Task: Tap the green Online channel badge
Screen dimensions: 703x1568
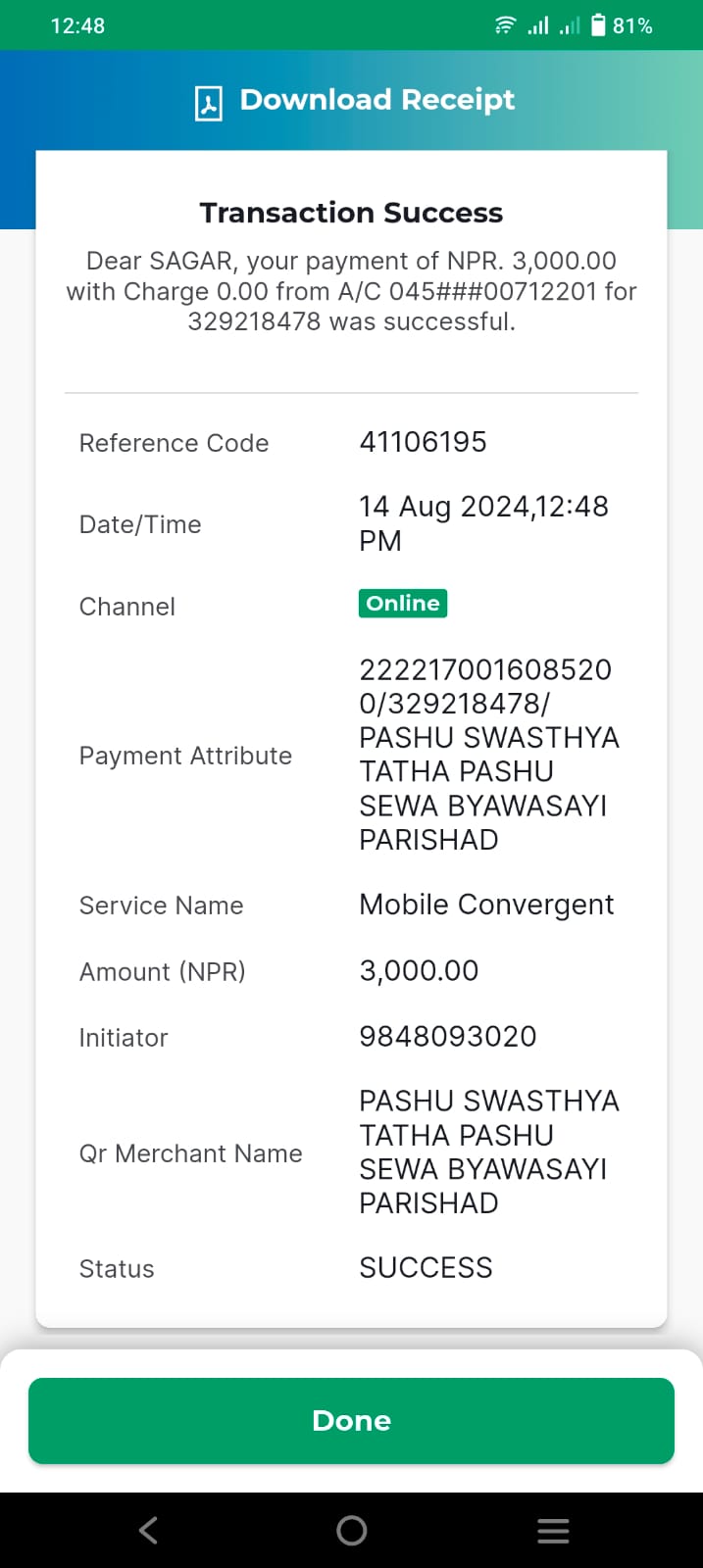Action: [x=403, y=604]
